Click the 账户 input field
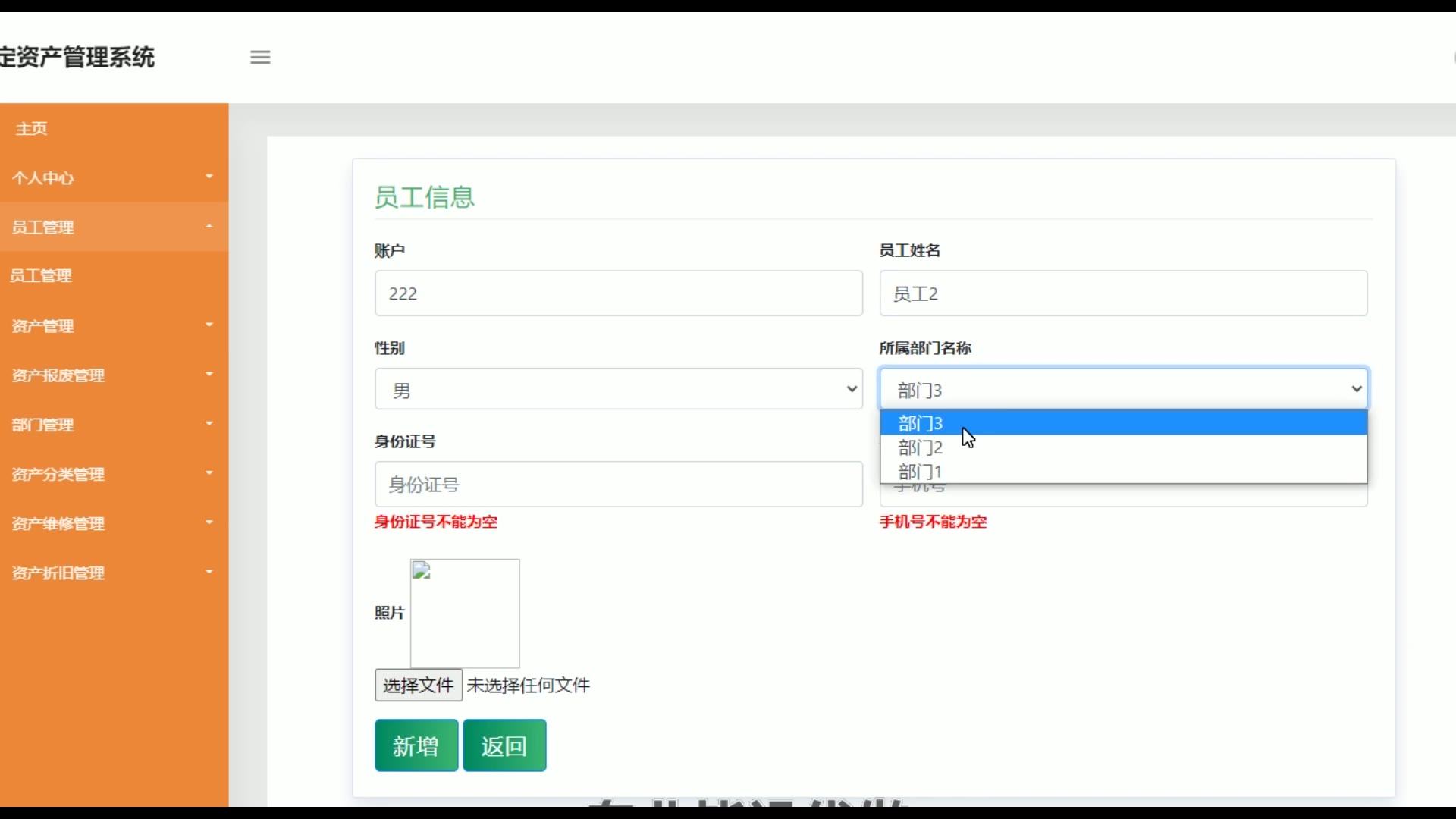This screenshot has height=819, width=1456. pyautogui.click(x=618, y=293)
